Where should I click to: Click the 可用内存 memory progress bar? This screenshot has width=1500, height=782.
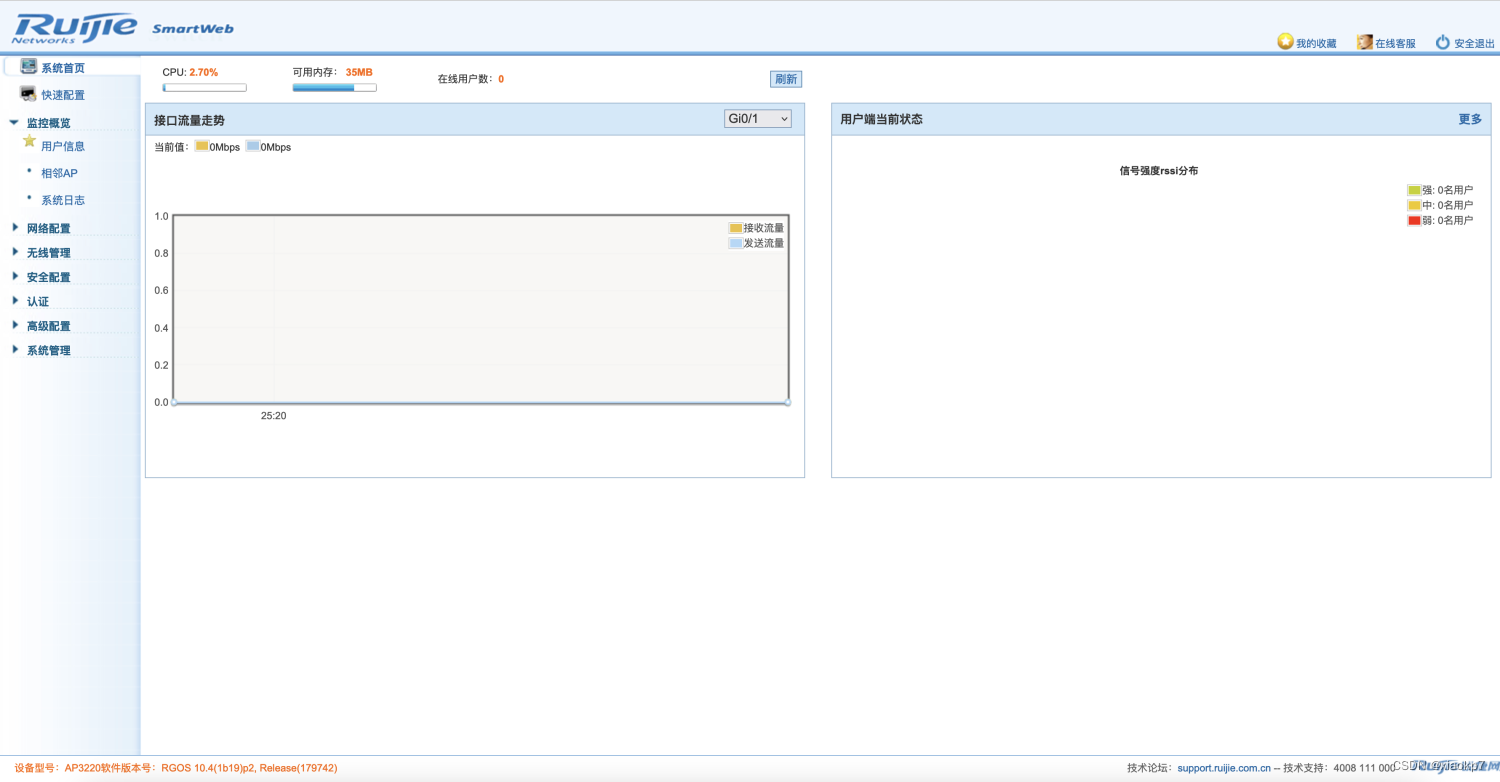(334, 88)
